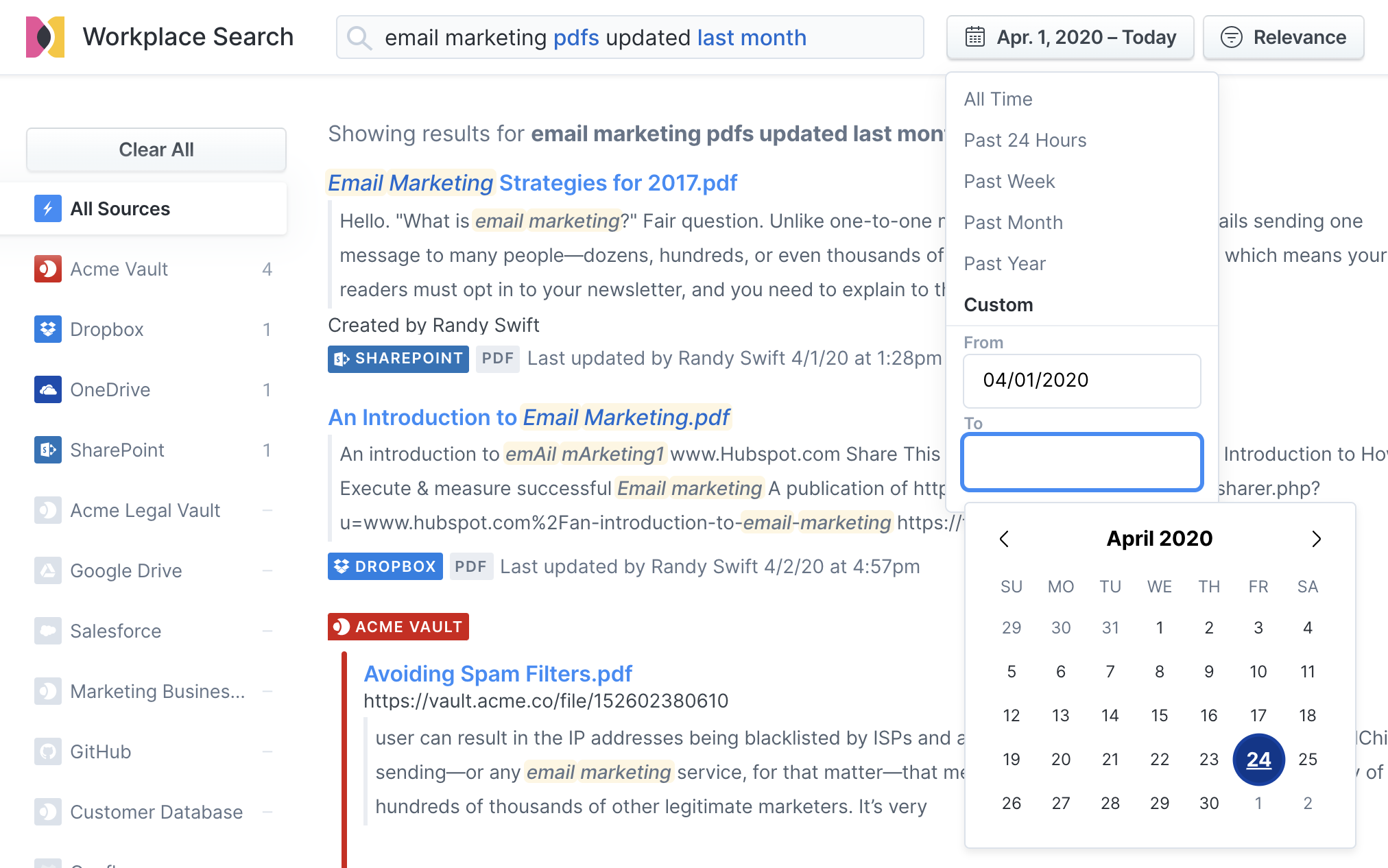This screenshot has height=868, width=1388.
Task: Open the Relevance sort dropdown
Action: coord(1282,37)
